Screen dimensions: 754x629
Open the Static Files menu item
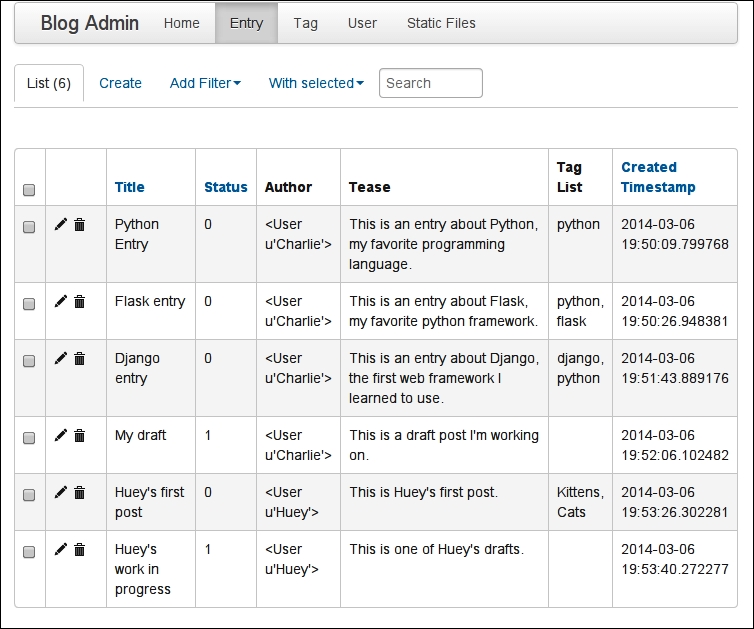[x=441, y=23]
